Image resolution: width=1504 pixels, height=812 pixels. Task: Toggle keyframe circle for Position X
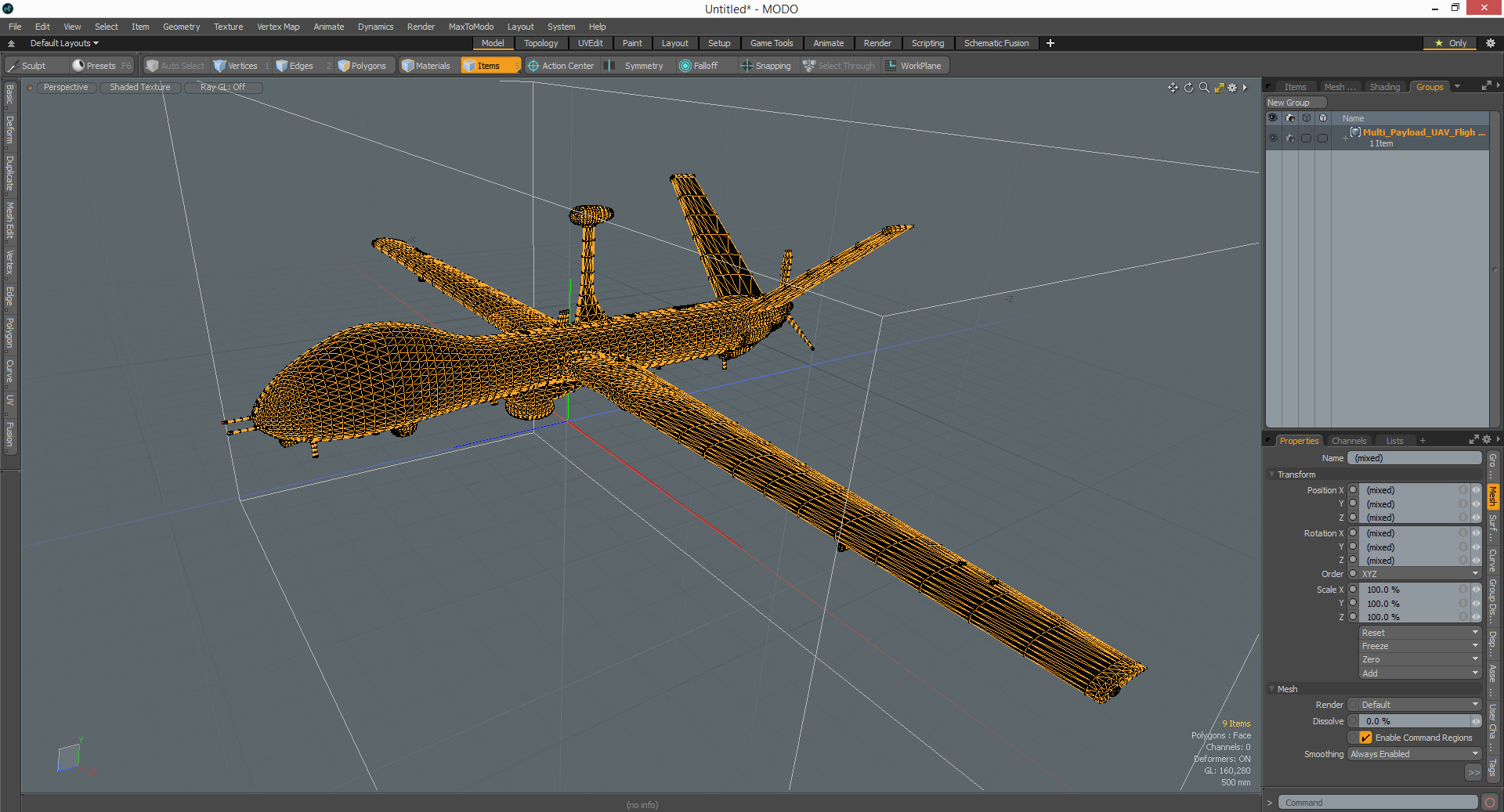[x=1353, y=490]
